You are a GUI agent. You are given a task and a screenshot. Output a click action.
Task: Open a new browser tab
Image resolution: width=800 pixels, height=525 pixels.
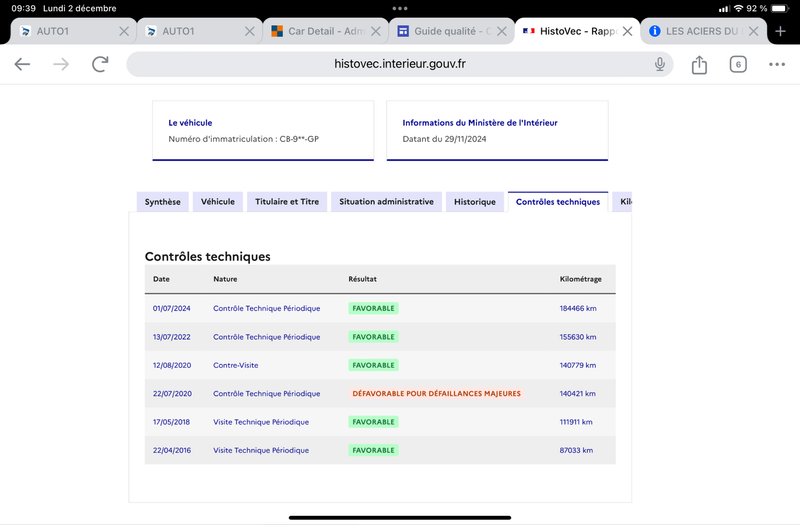click(780, 31)
